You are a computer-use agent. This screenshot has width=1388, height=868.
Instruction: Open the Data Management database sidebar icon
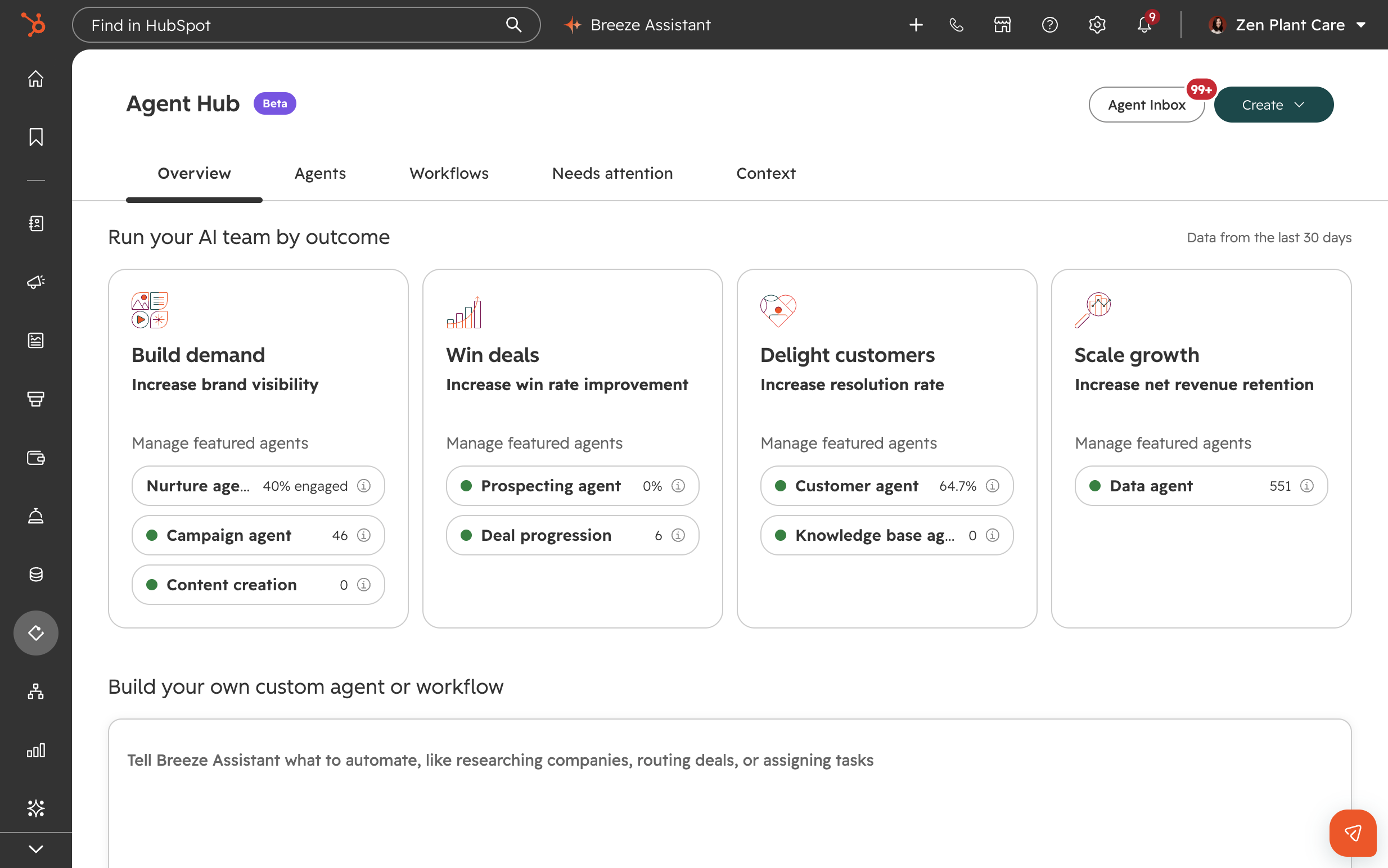[x=35, y=575]
